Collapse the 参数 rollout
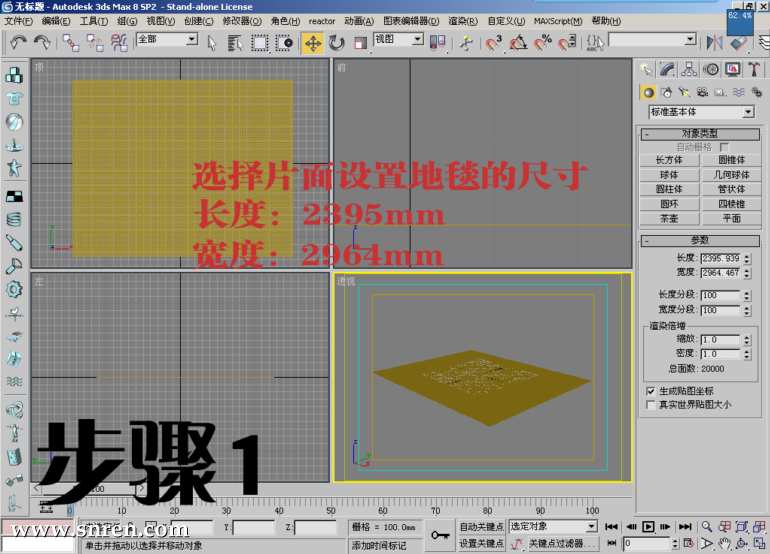Image resolution: width=770 pixels, height=554 pixels. coord(700,240)
